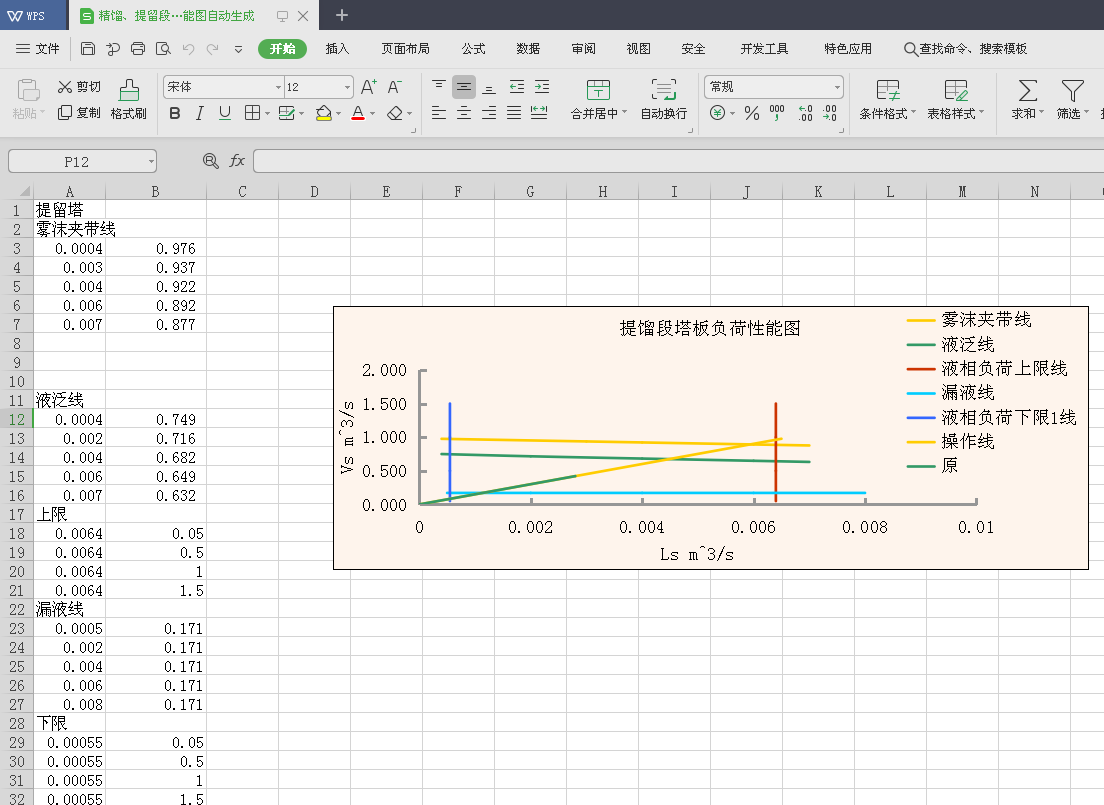Click the Filter (筛选) funnel icon
The image size is (1104, 805).
(1072, 90)
